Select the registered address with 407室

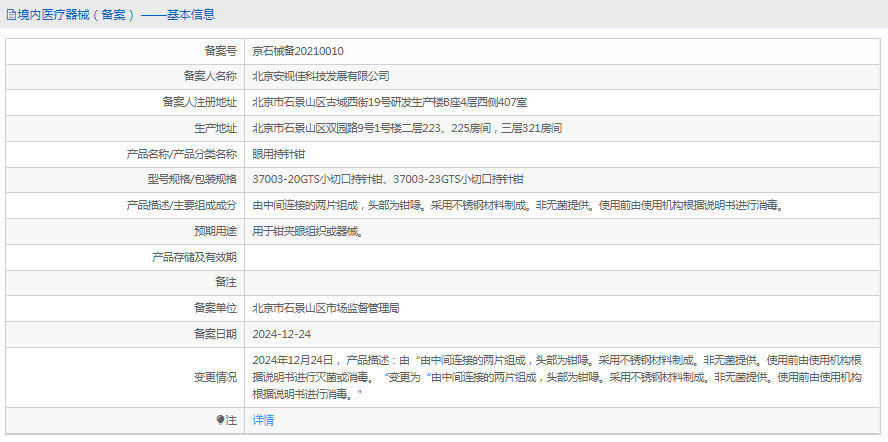(x=390, y=103)
